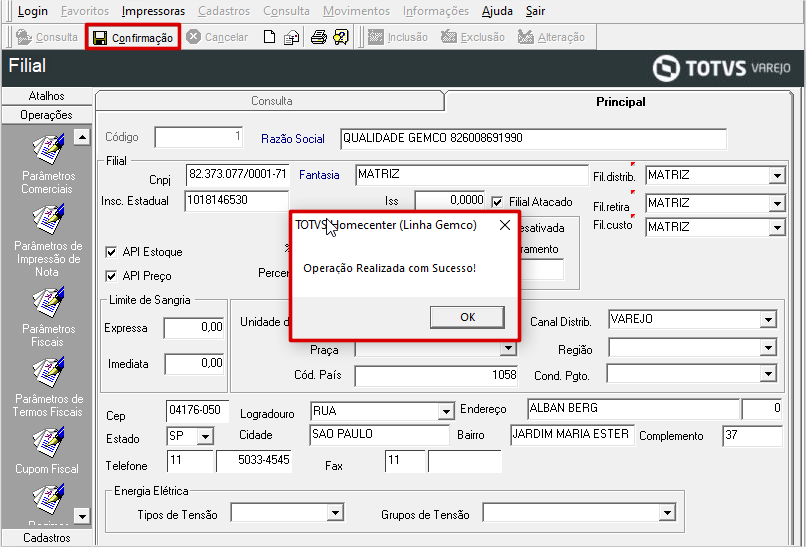Switch to the Principal tab
Screen dimensions: 806x547
(620, 102)
